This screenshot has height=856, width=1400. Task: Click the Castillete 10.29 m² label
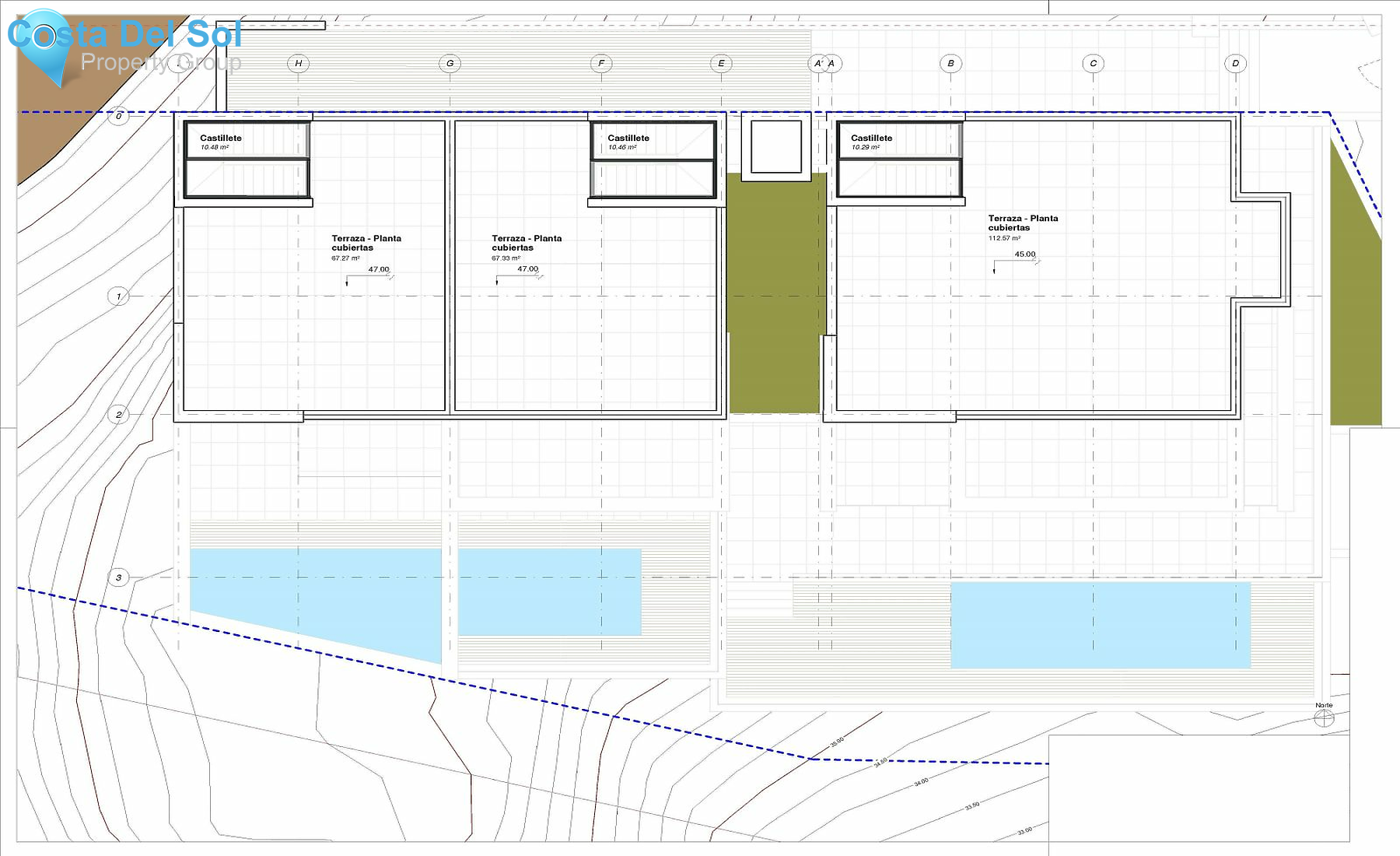point(871,142)
